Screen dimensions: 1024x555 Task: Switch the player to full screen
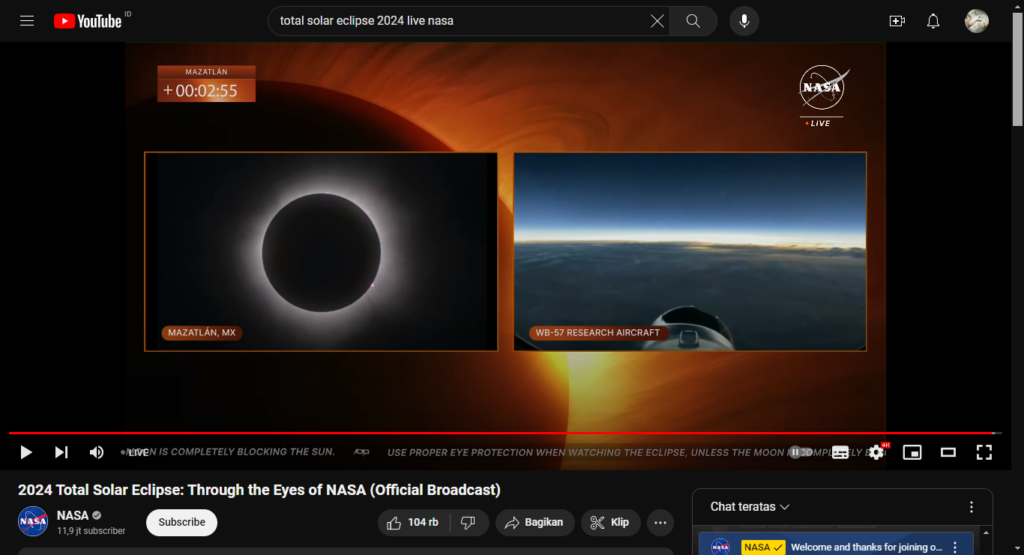click(984, 452)
